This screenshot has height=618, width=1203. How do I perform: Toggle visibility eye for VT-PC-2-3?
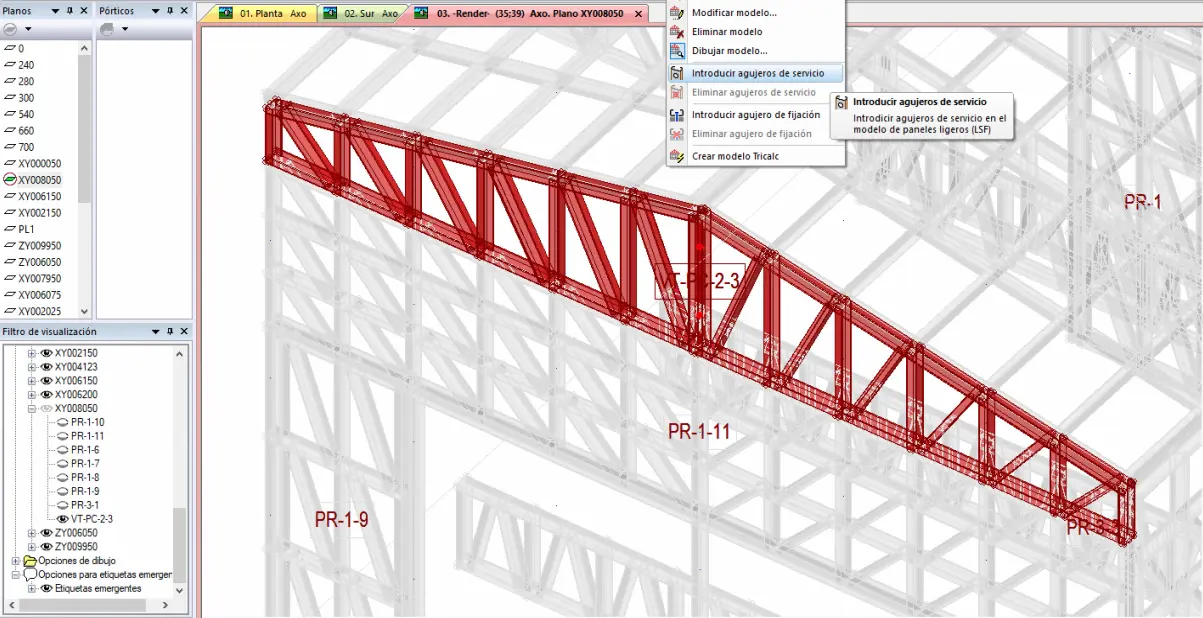pyautogui.click(x=62, y=519)
